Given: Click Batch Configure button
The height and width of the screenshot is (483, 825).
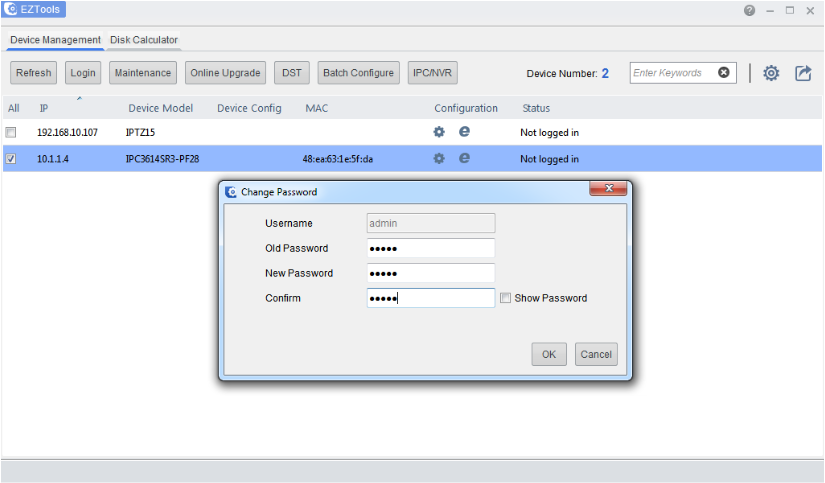Looking at the screenshot, I should 358,73.
